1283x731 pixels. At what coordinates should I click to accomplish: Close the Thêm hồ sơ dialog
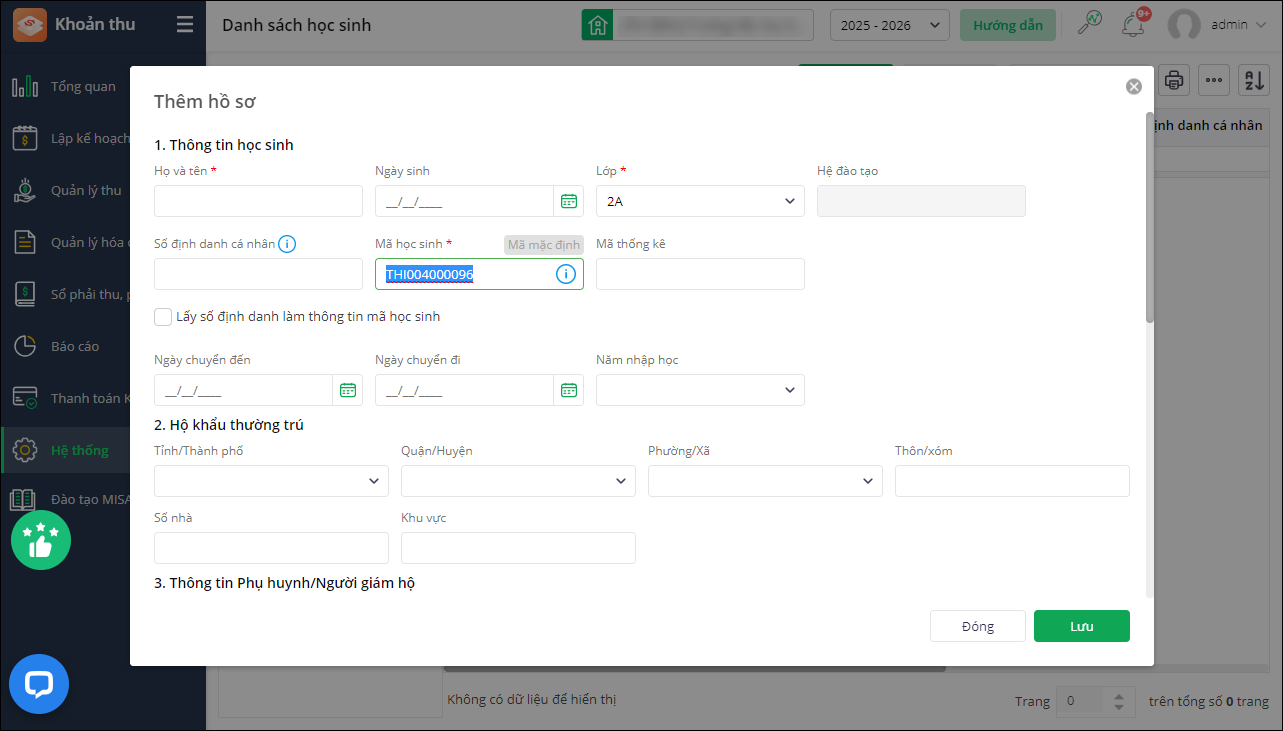pos(1134,86)
